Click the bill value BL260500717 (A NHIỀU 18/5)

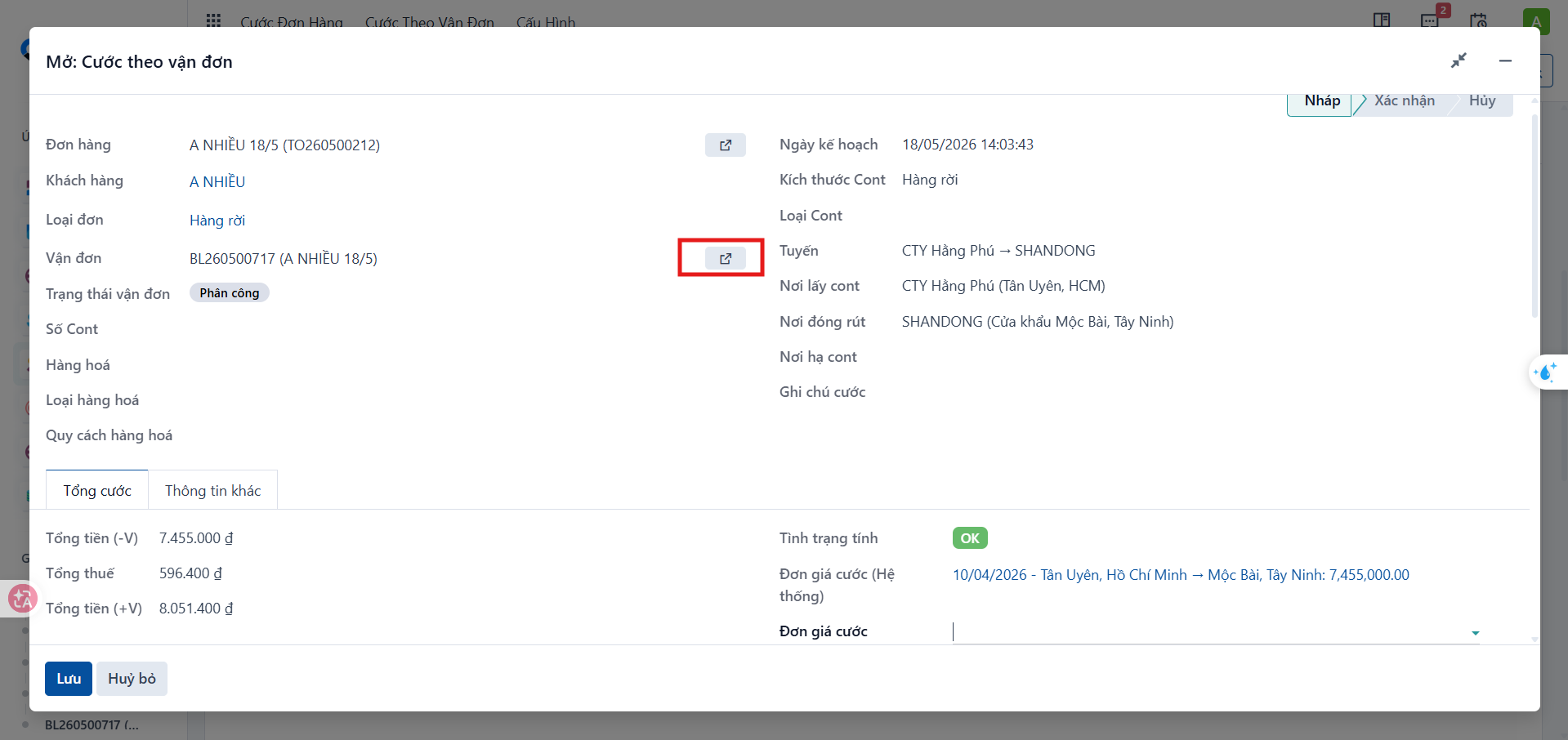click(x=284, y=259)
